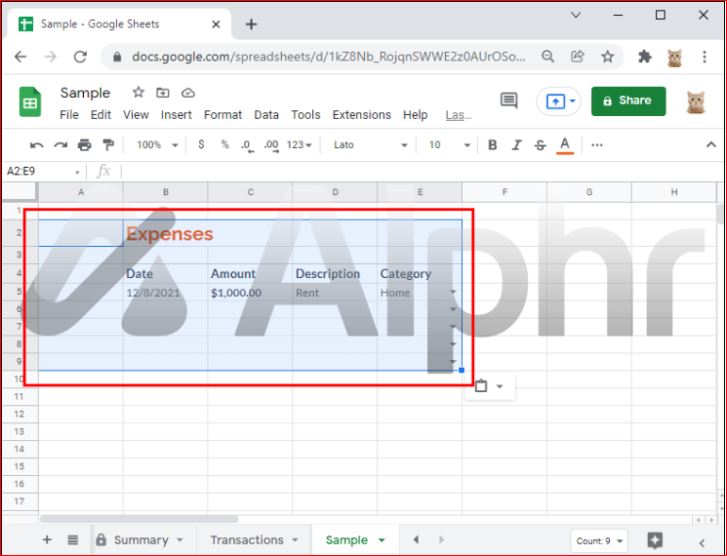Viewport: 727px width, 556px height.
Task: Toggle bold formatting
Action: 492,145
